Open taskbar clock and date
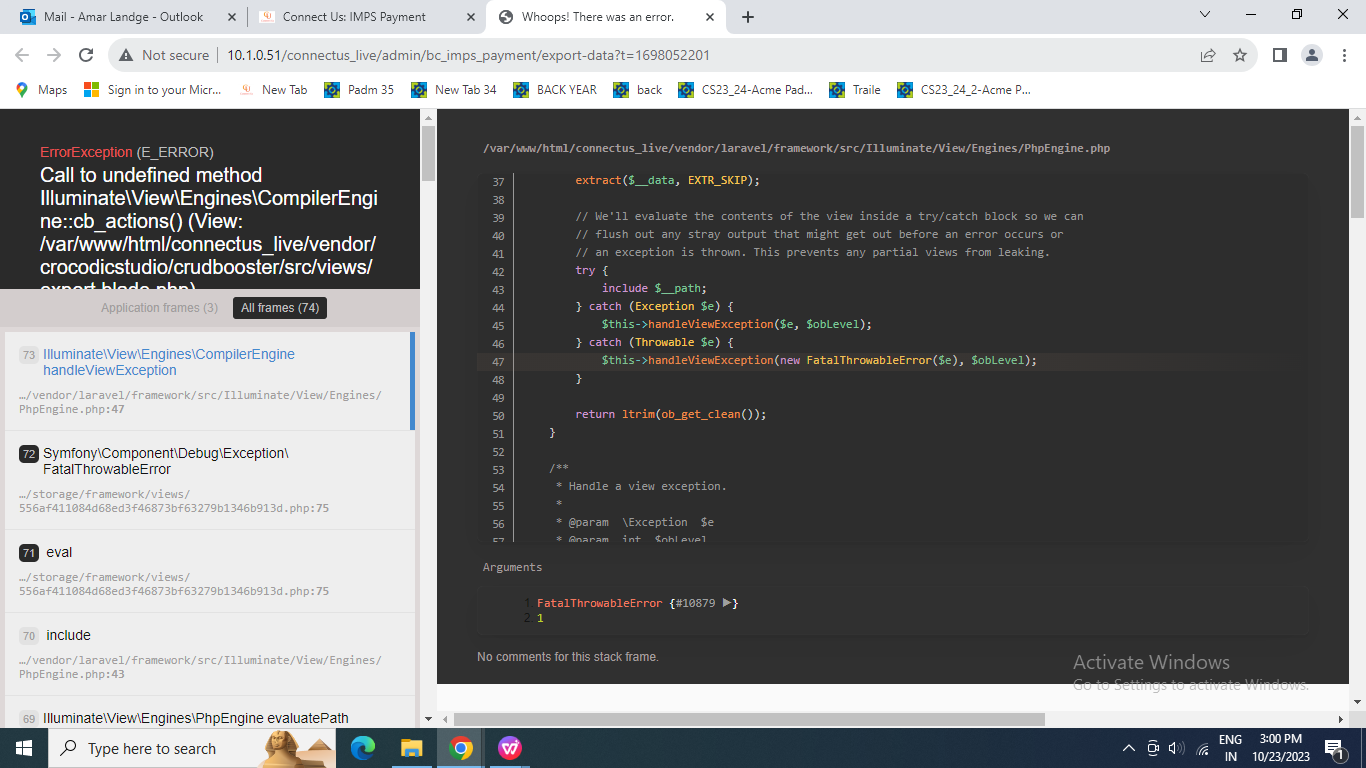The height and width of the screenshot is (768, 1366). tap(1281, 748)
